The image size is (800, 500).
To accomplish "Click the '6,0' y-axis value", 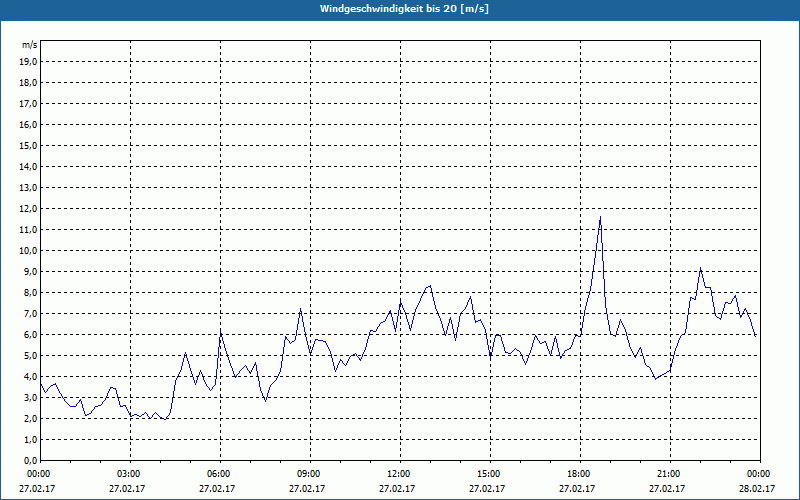I will (30, 334).
